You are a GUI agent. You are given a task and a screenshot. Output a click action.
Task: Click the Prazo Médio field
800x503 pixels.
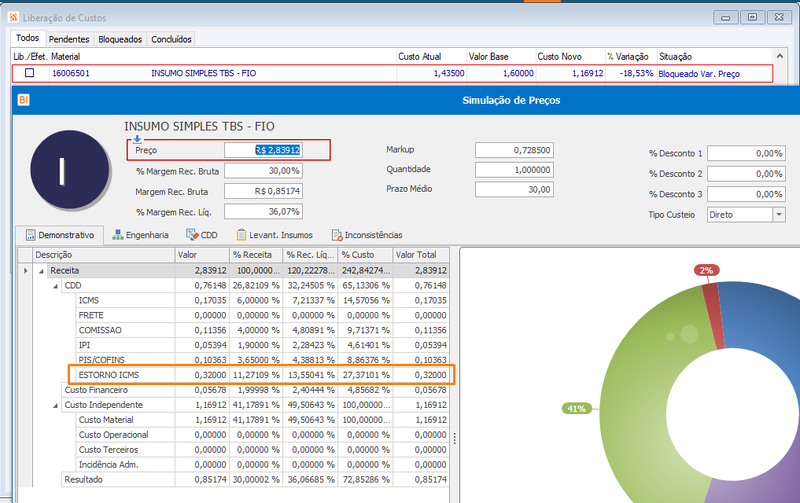[x=514, y=189]
